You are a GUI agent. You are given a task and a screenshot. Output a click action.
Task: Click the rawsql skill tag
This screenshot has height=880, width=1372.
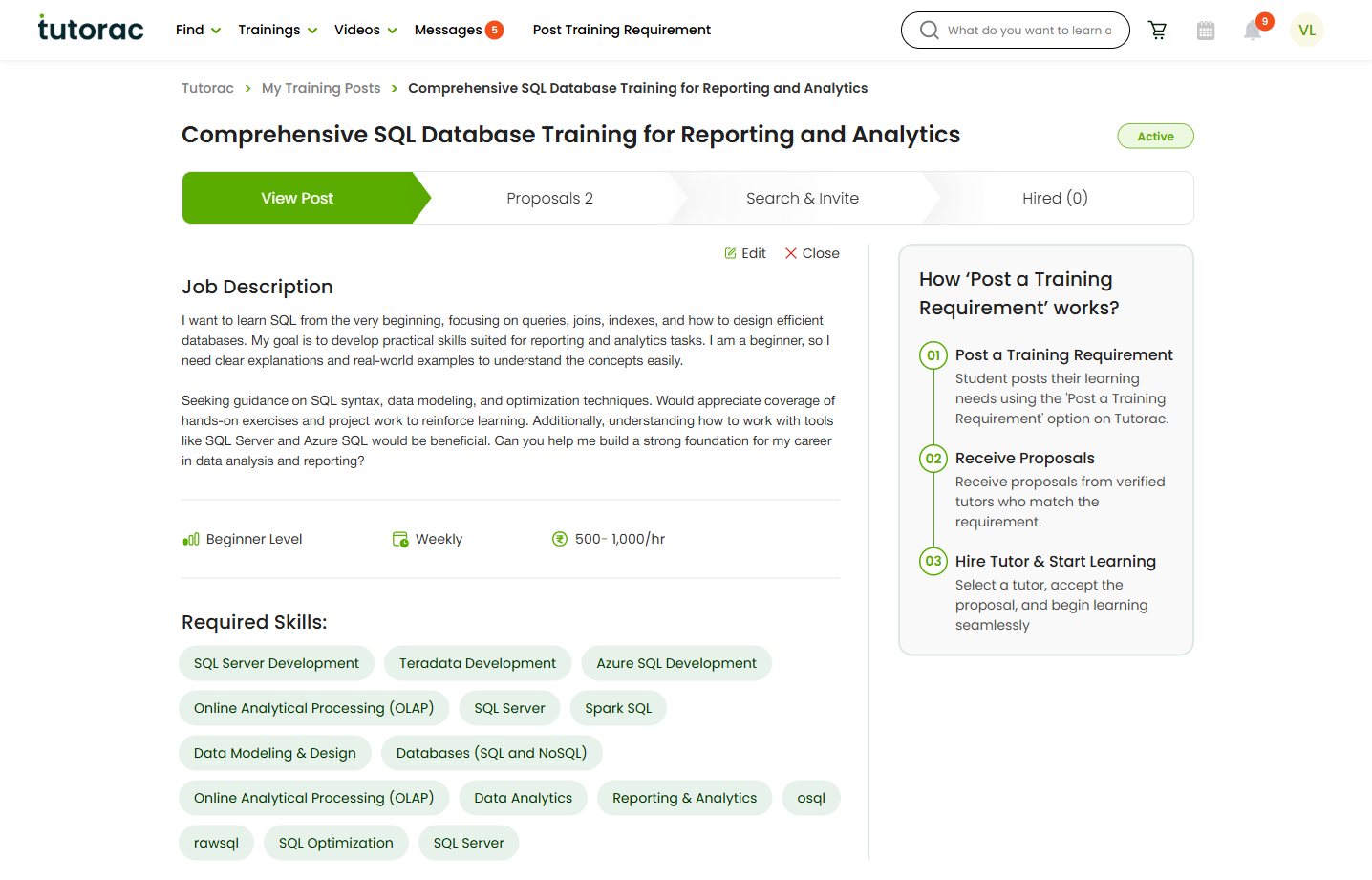coord(216,843)
